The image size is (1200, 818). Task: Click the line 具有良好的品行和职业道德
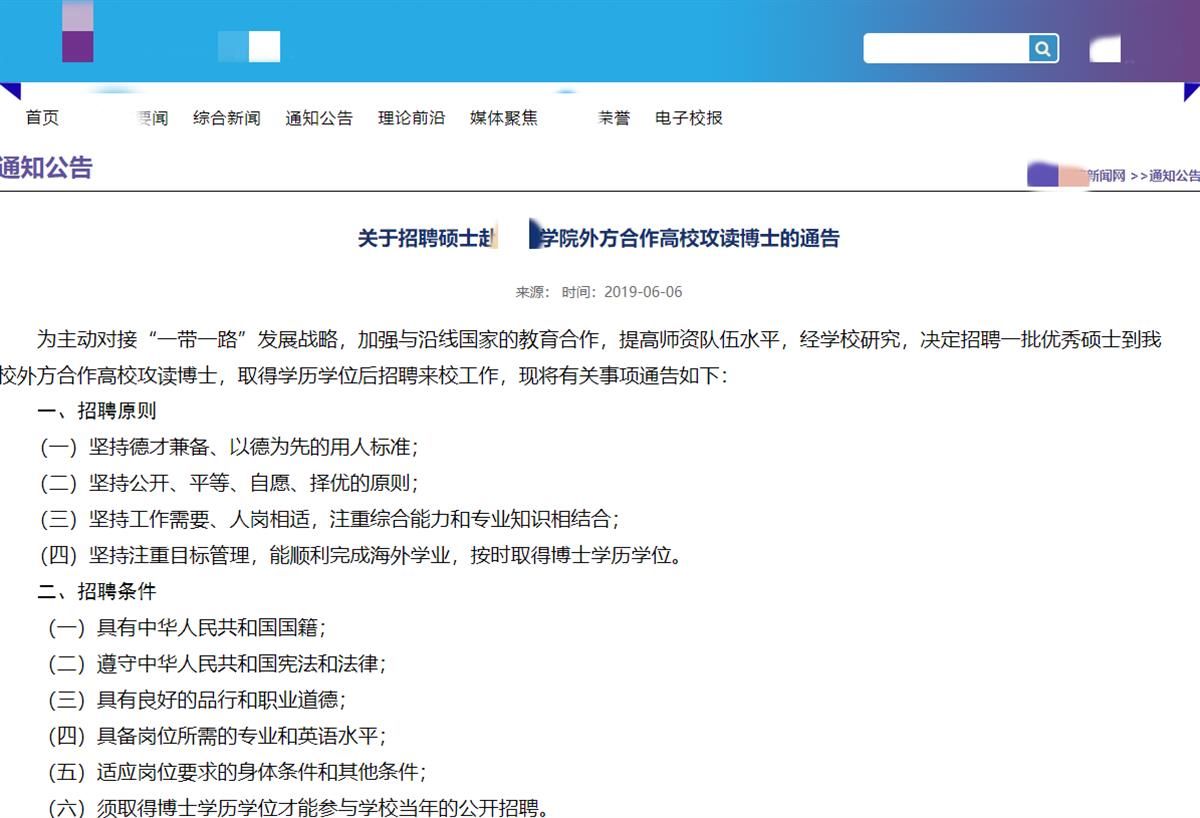coord(196,700)
